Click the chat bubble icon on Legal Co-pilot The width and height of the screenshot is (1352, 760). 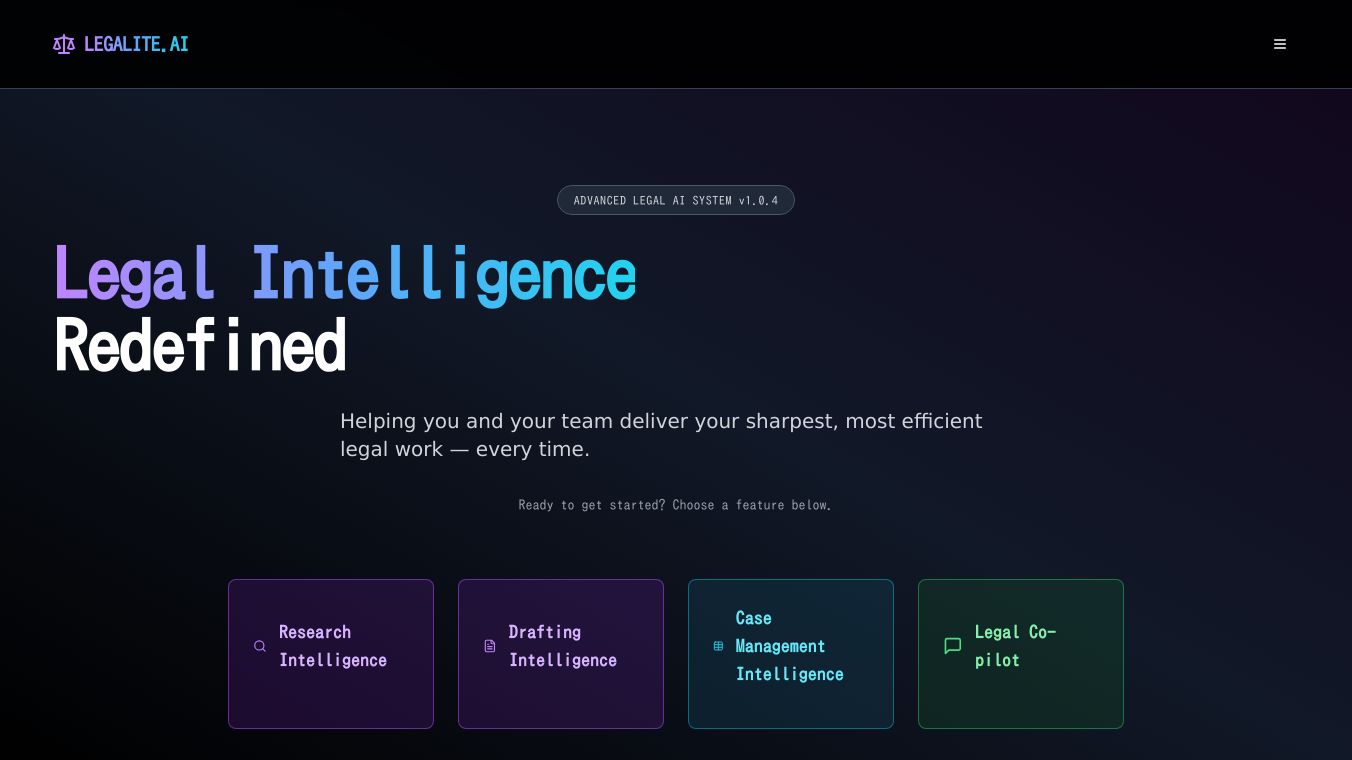click(953, 646)
